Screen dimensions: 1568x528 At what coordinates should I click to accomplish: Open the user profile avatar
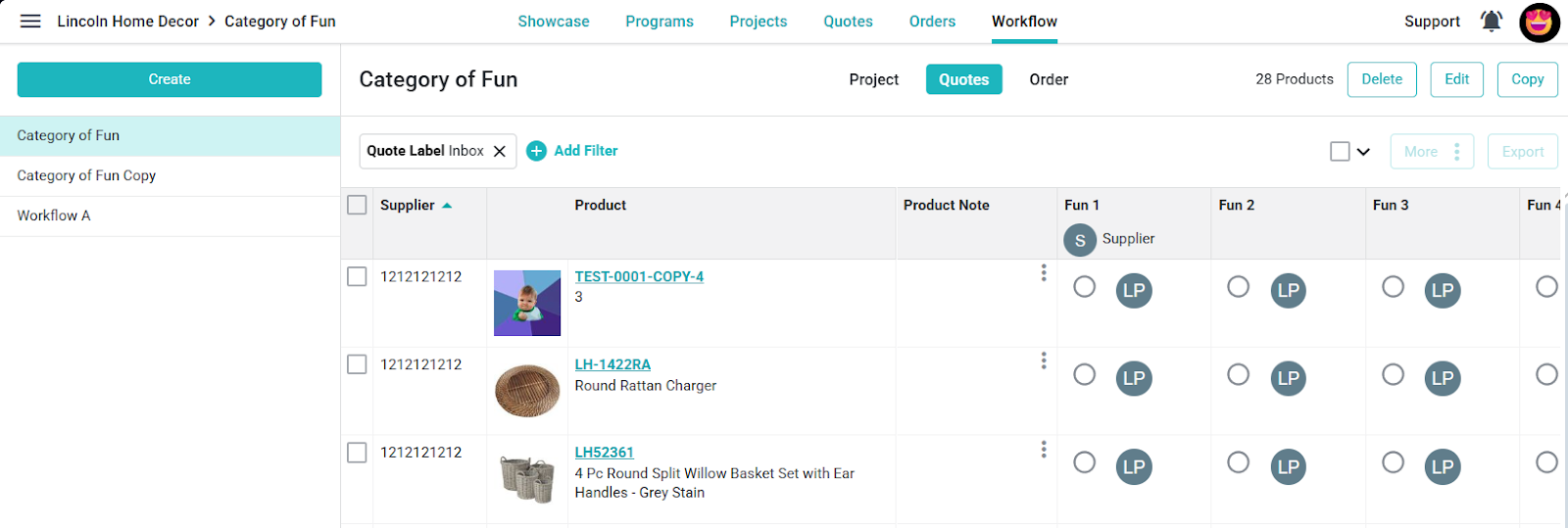click(x=1540, y=22)
